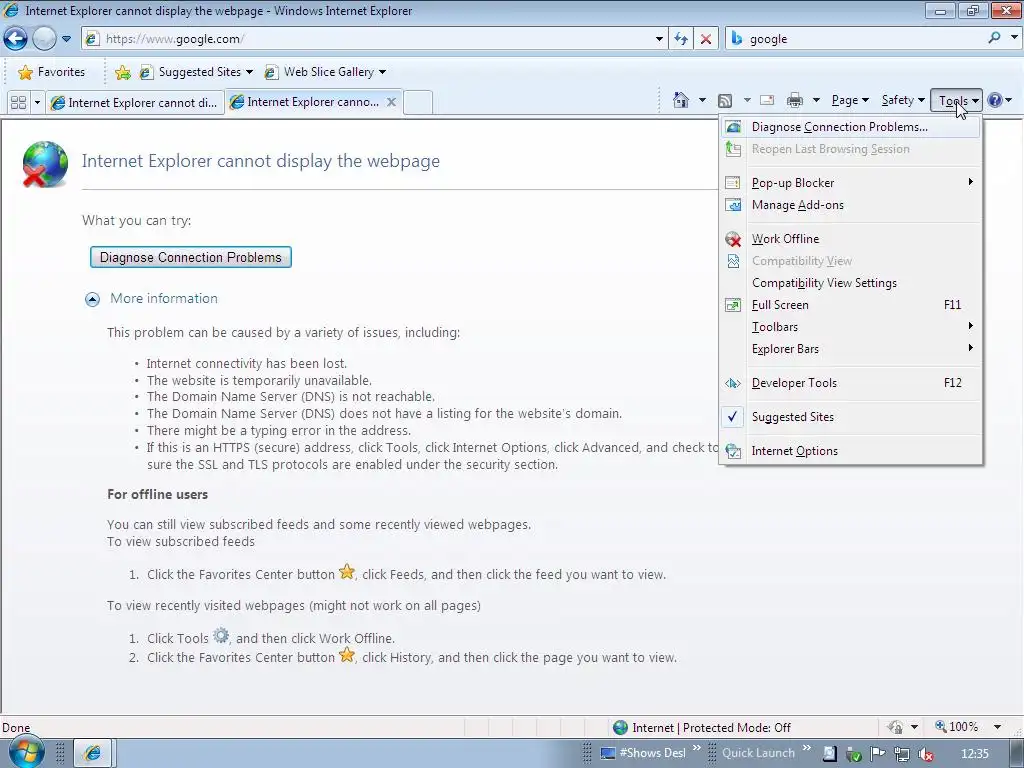
Task: Click the More information link text
Action: coord(164,298)
